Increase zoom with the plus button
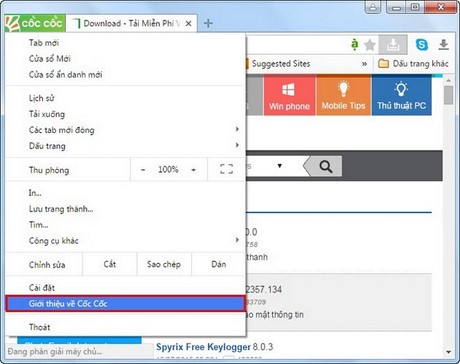 pos(193,170)
